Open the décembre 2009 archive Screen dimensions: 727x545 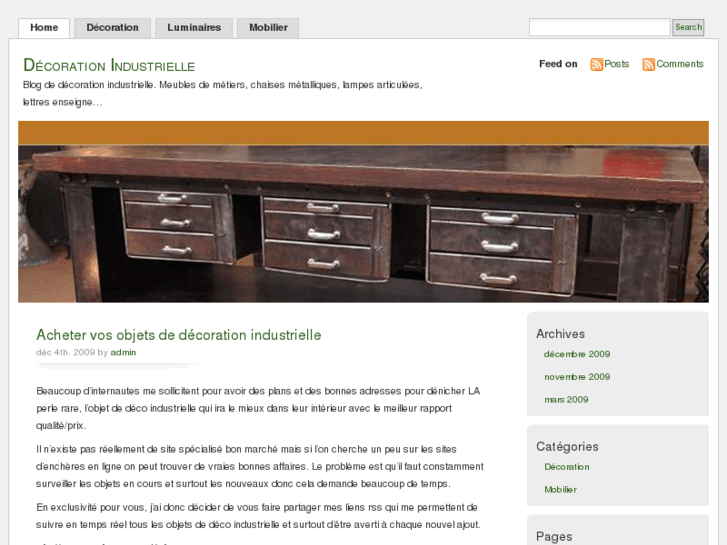click(x=577, y=354)
